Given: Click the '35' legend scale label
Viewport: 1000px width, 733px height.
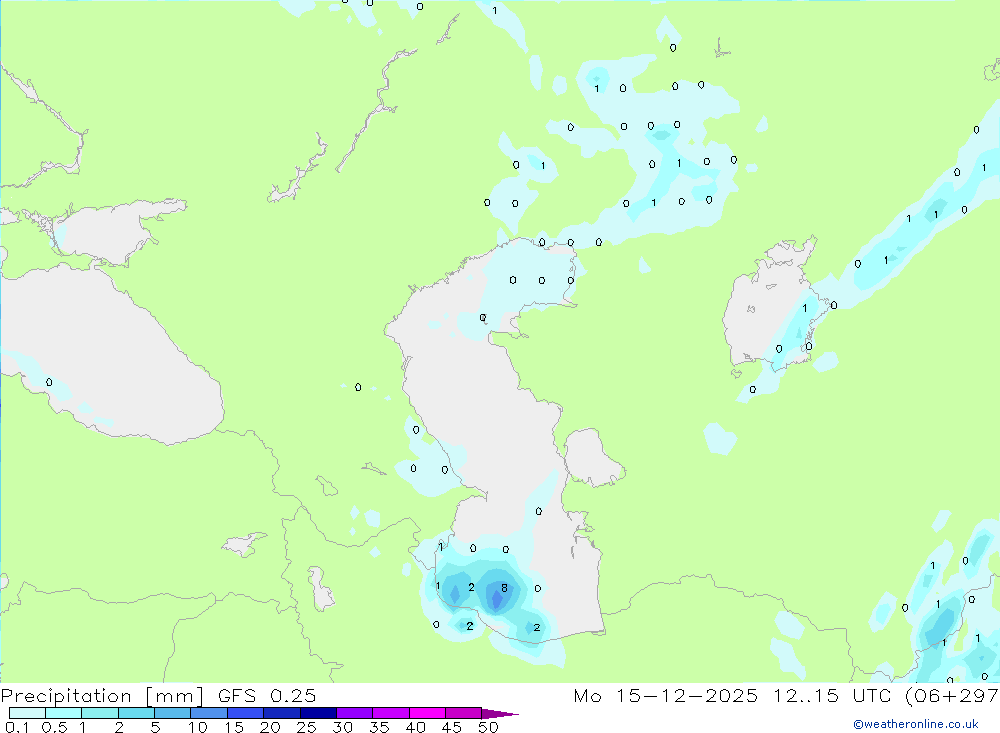Looking at the screenshot, I should pyautogui.click(x=379, y=727).
